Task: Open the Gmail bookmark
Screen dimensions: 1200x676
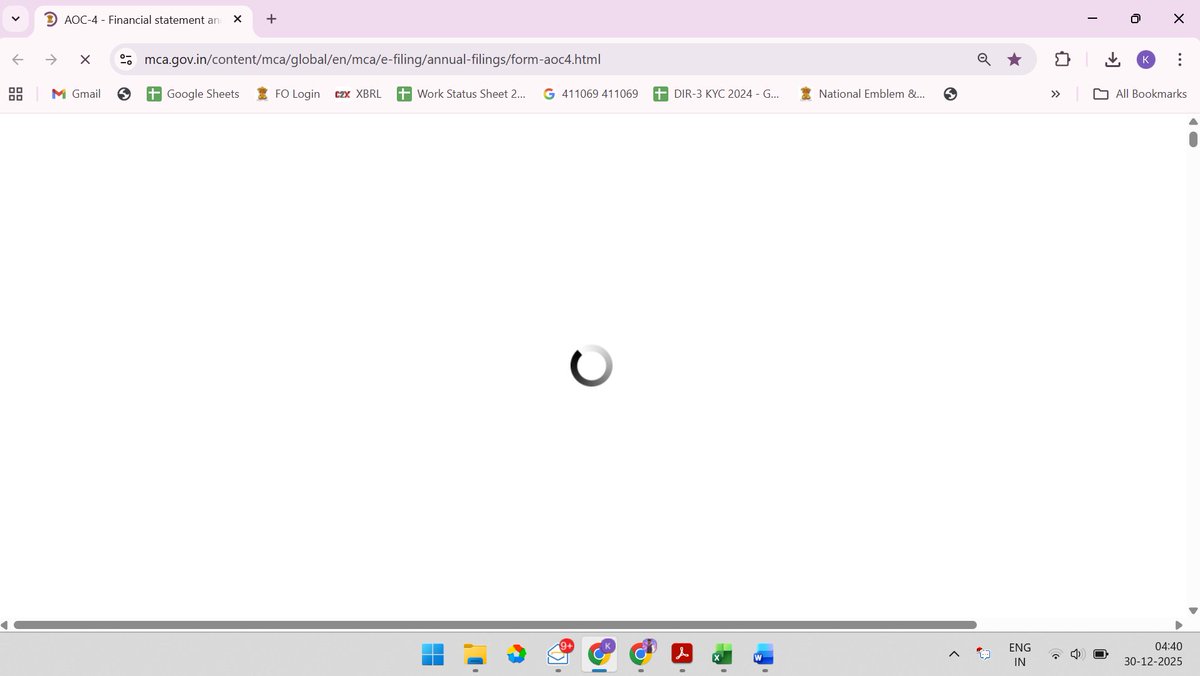Action: [76, 94]
